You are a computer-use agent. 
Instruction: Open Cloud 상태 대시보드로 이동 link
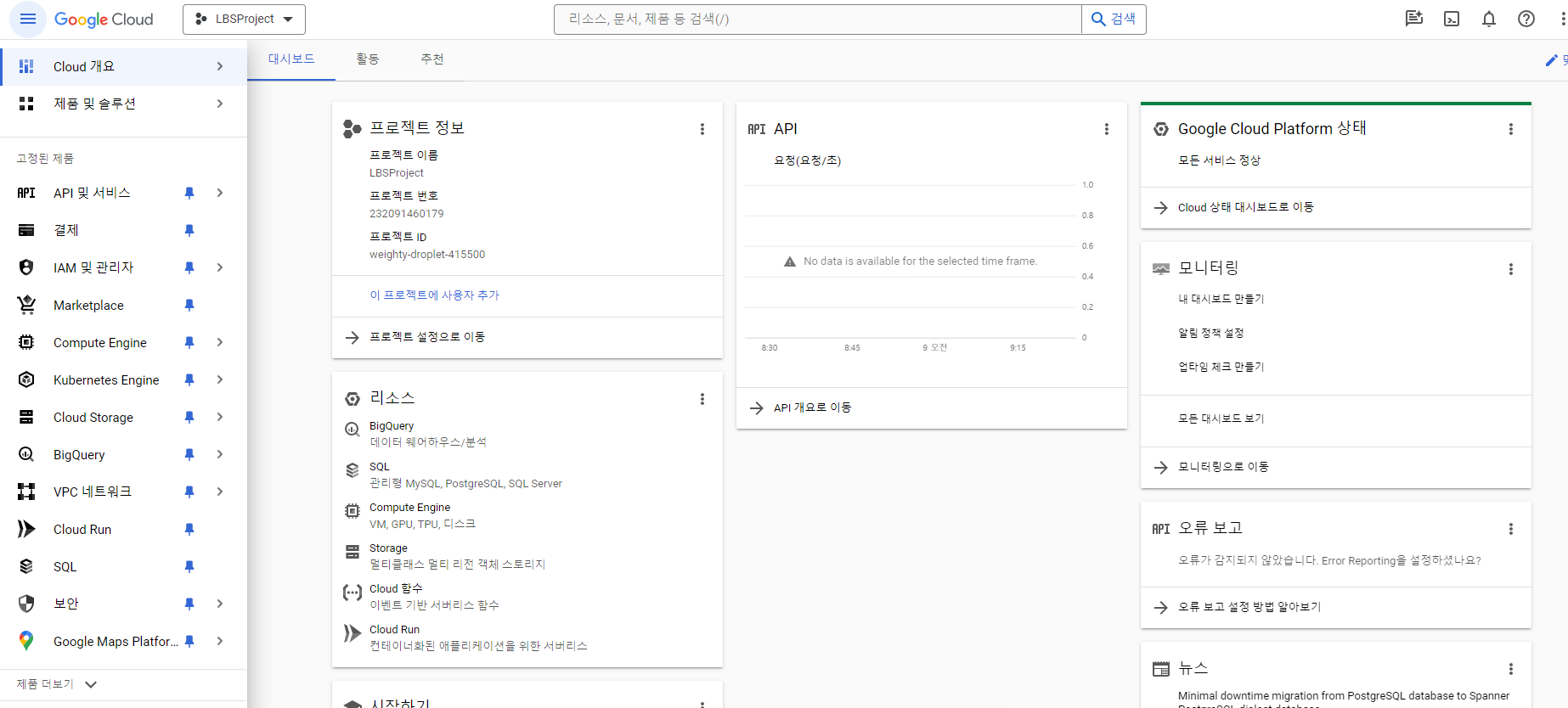[x=1245, y=207]
